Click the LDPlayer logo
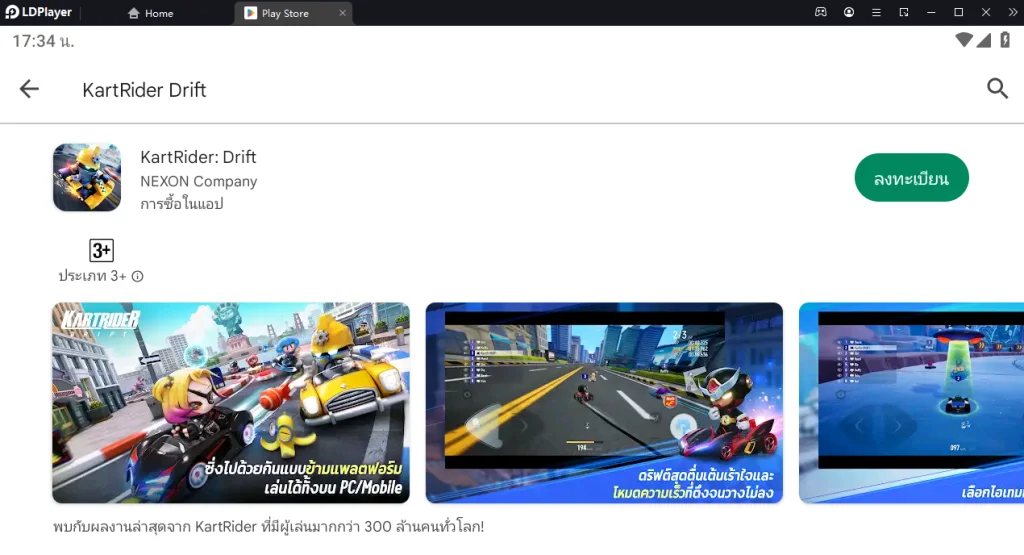 (39, 12)
